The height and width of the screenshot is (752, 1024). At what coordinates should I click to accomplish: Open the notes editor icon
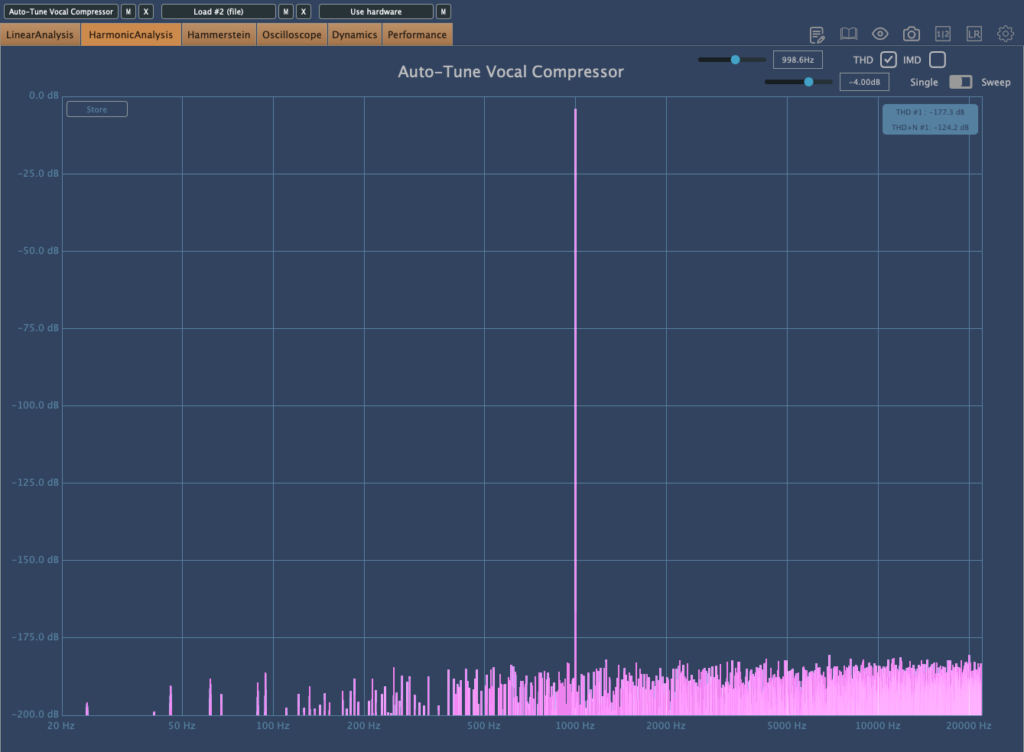click(817, 35)
